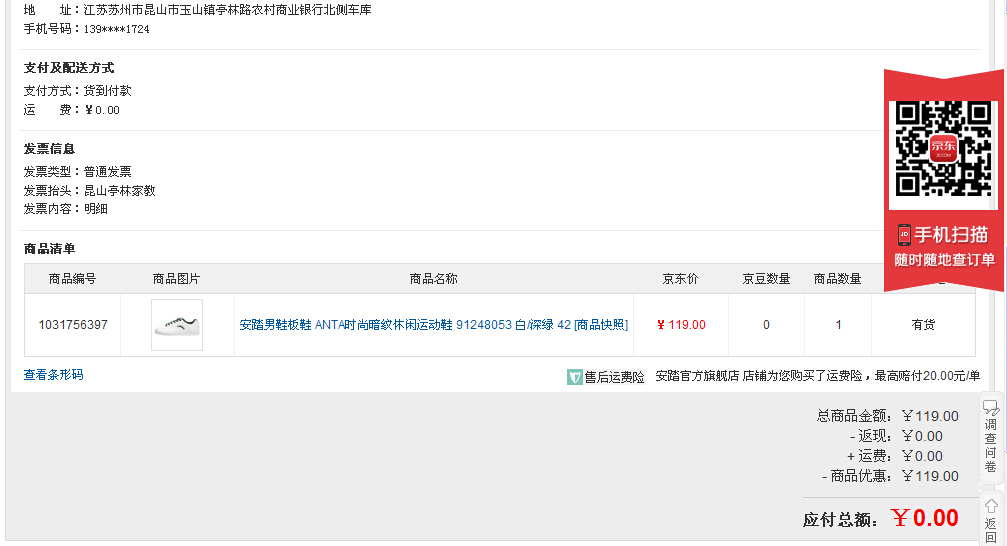Click the 运费 ¥0.00 line under payment
1007x546 pixels.
click(72, 110)
